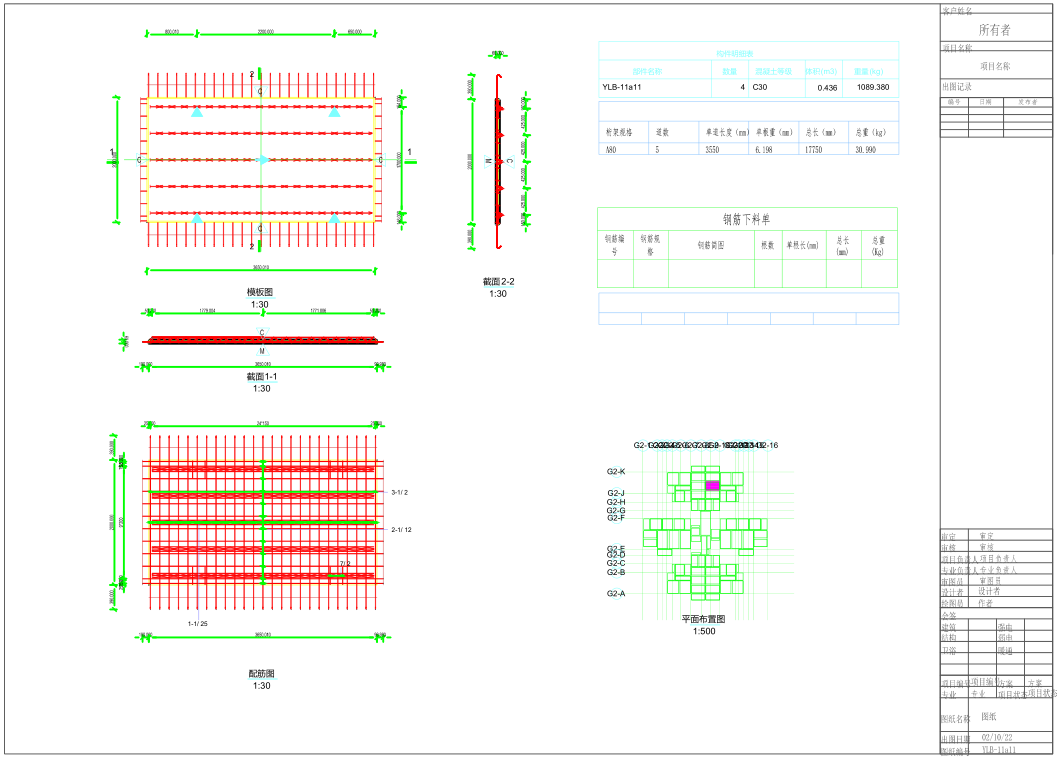Click the '截面1-1' section title
The height and width of the screenshot is (758, 1057).
click(x=262, y=376)
